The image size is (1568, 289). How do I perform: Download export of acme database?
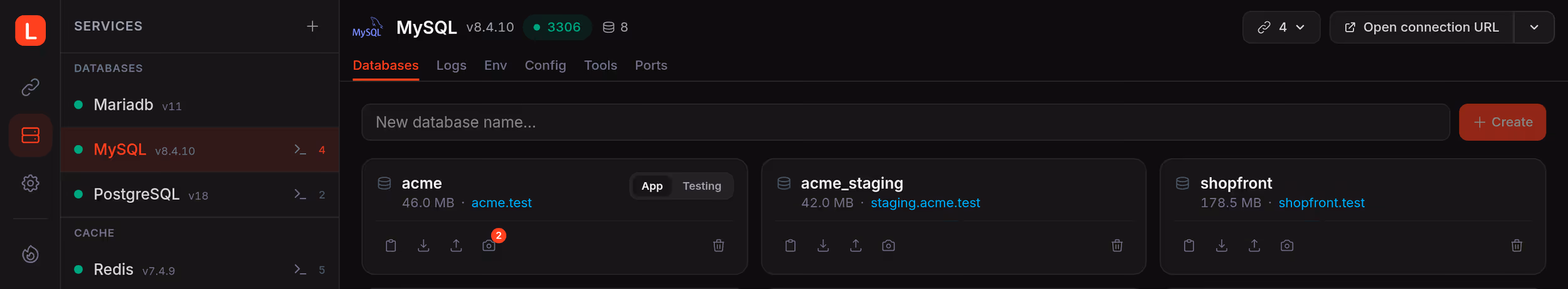point(423,245)
